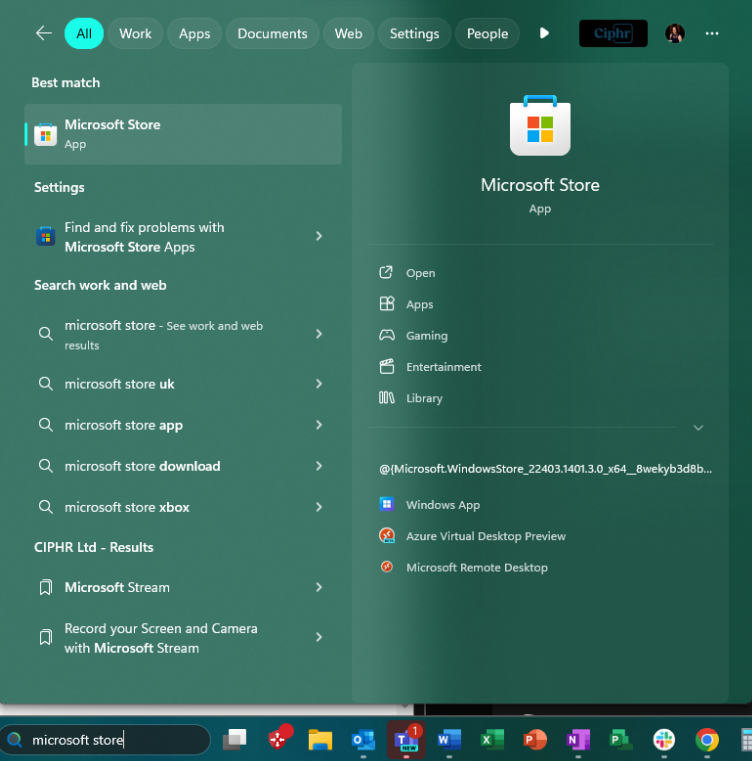Open 'Record your Screen and Camera' result
The width and height of the screenshot is (752, 761).
[x=183, y=638]
